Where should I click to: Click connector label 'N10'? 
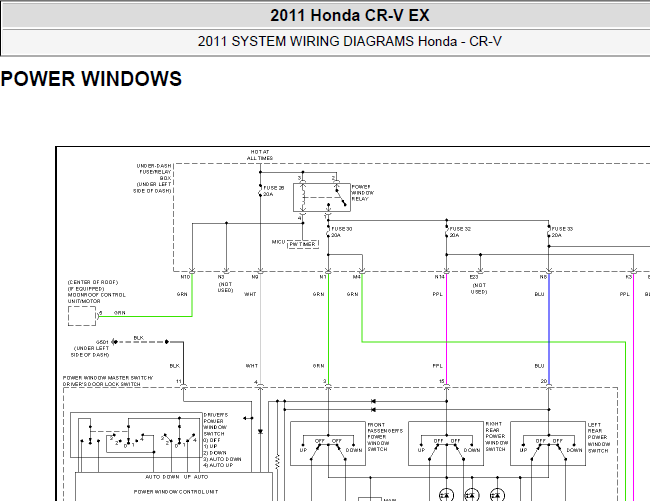click(185, 277)
